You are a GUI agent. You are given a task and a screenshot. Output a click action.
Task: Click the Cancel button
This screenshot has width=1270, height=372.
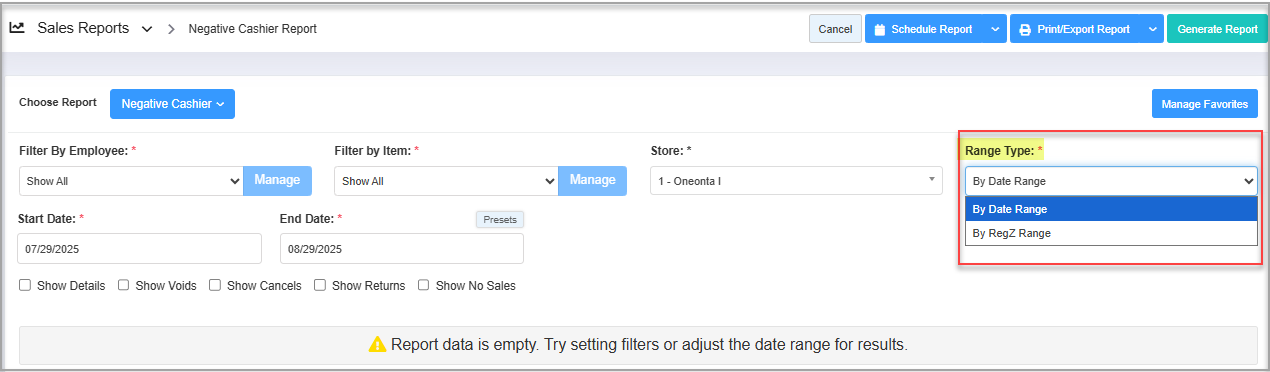835,29
